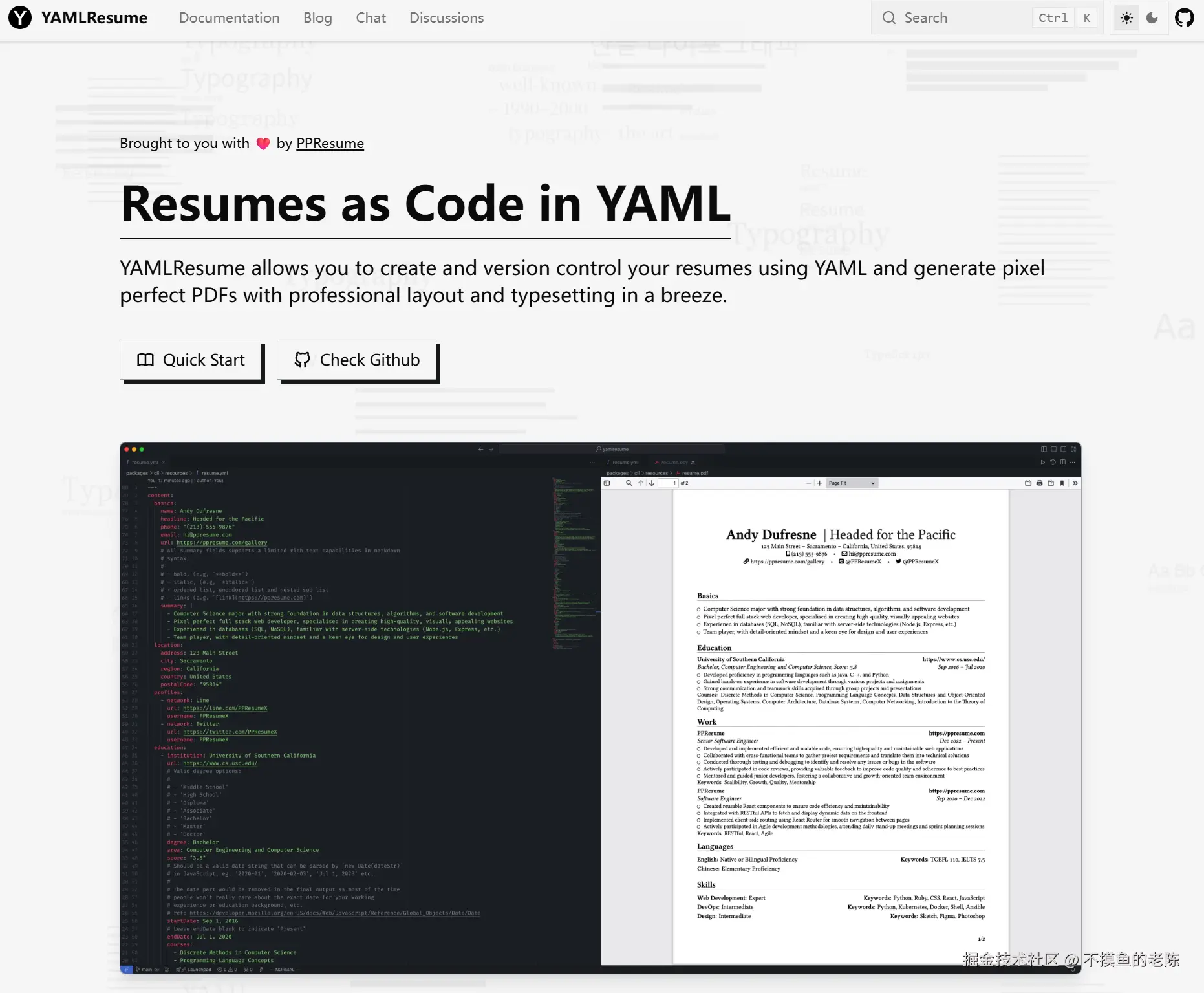
Task: Click the Quick Start button
Action: tap(191, 360)
